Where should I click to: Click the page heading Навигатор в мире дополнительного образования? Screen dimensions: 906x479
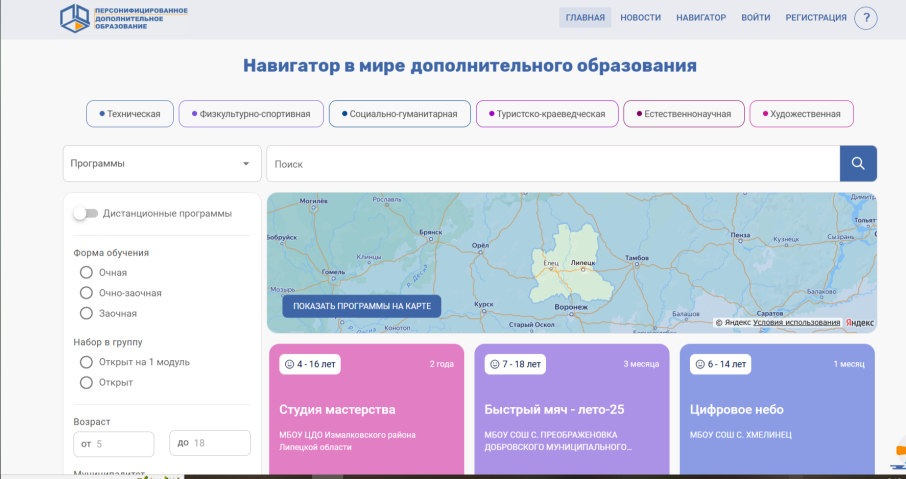tap(470, 65)
